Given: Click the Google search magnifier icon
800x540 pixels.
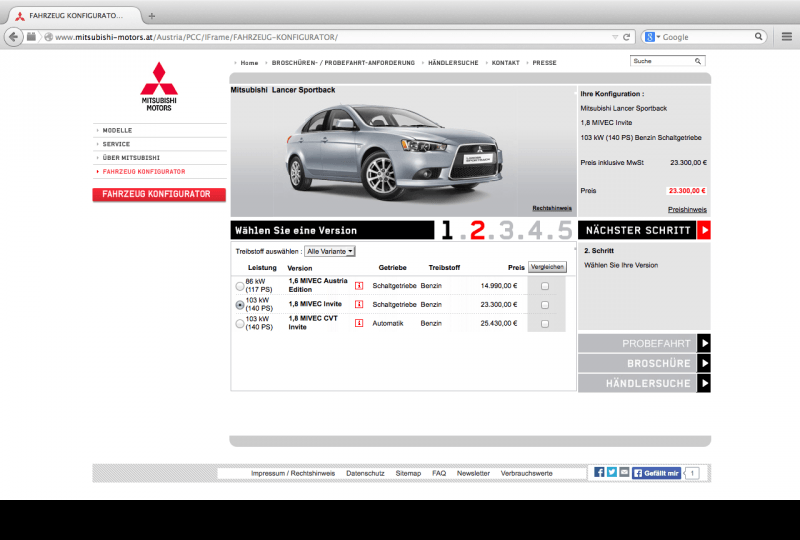Looking at the screenshot, I should pyautogui.click(x=758, y=37).
